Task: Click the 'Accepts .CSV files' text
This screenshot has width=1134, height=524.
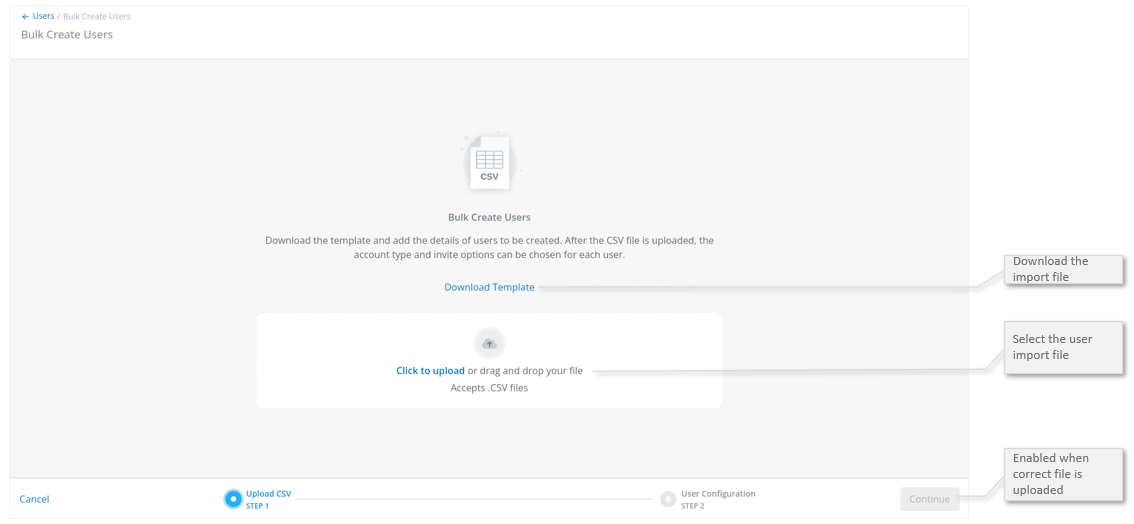Action: click(x=489, y=388)
